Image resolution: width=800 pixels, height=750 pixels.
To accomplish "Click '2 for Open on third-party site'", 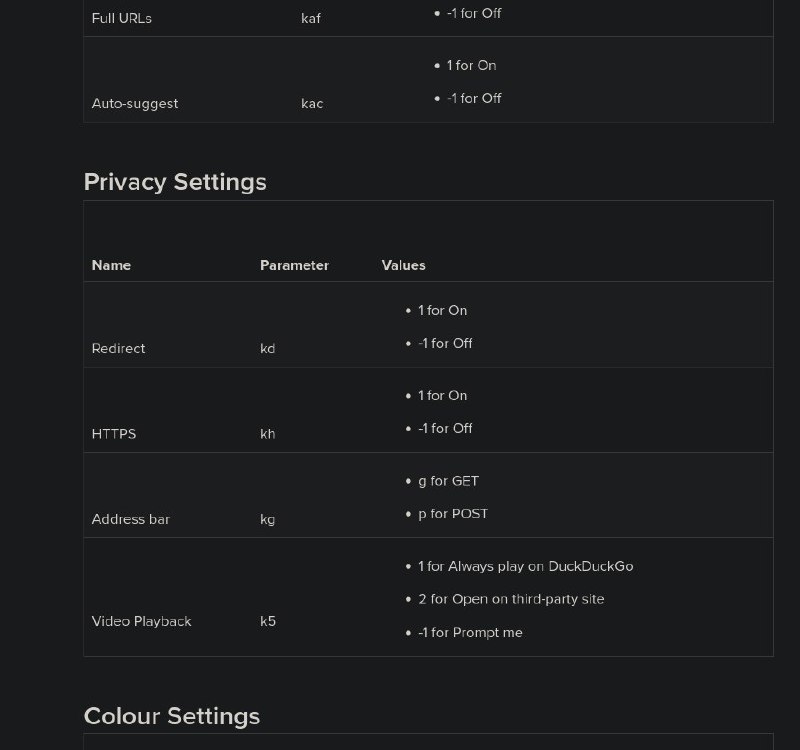I will (x=511, y=600).
